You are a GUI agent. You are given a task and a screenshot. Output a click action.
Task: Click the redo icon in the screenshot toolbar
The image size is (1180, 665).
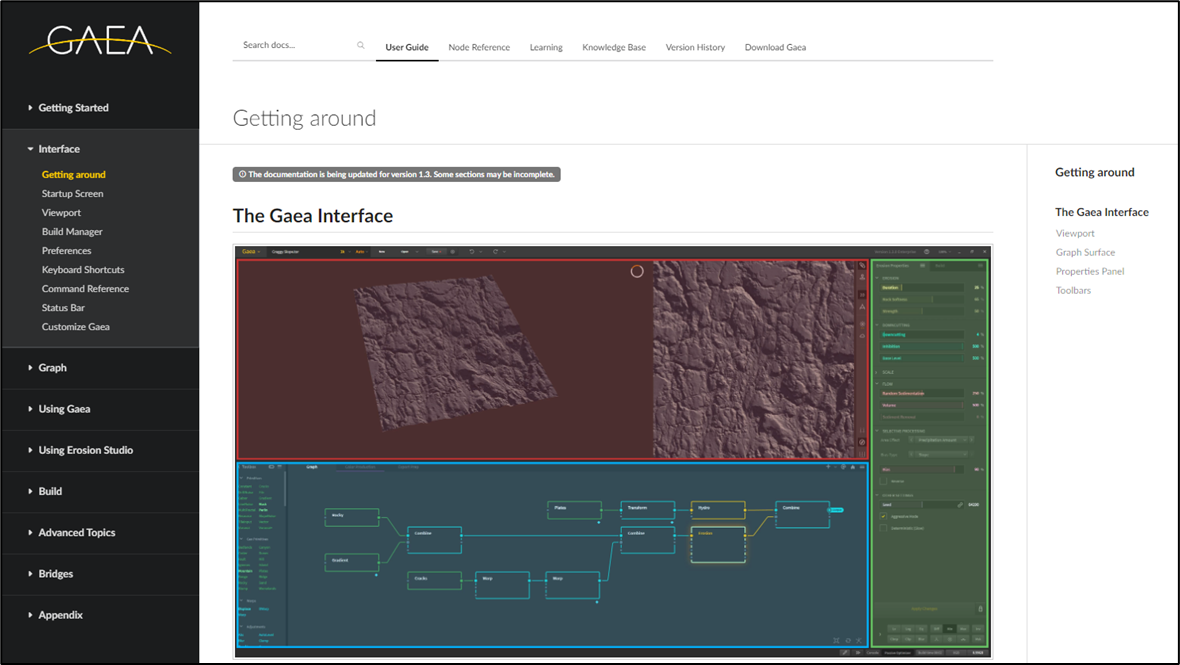[x=495, y=251]
